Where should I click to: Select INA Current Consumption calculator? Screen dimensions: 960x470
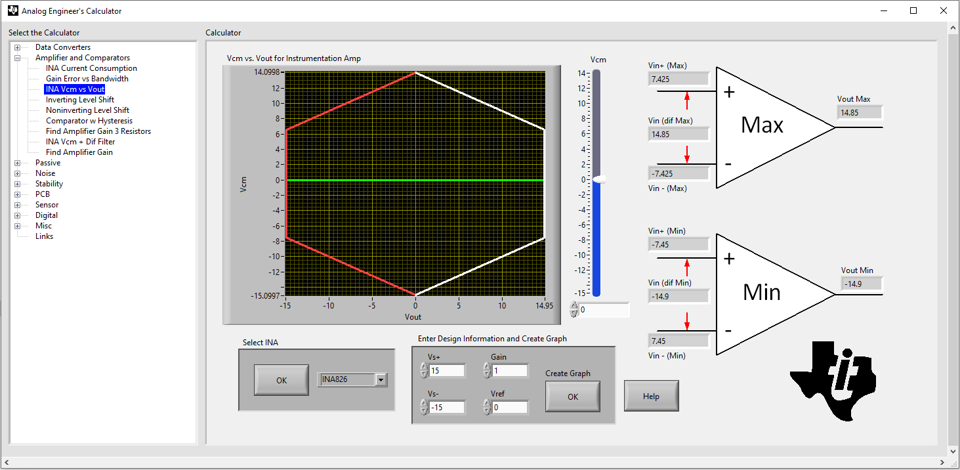[x=91, y=68]
